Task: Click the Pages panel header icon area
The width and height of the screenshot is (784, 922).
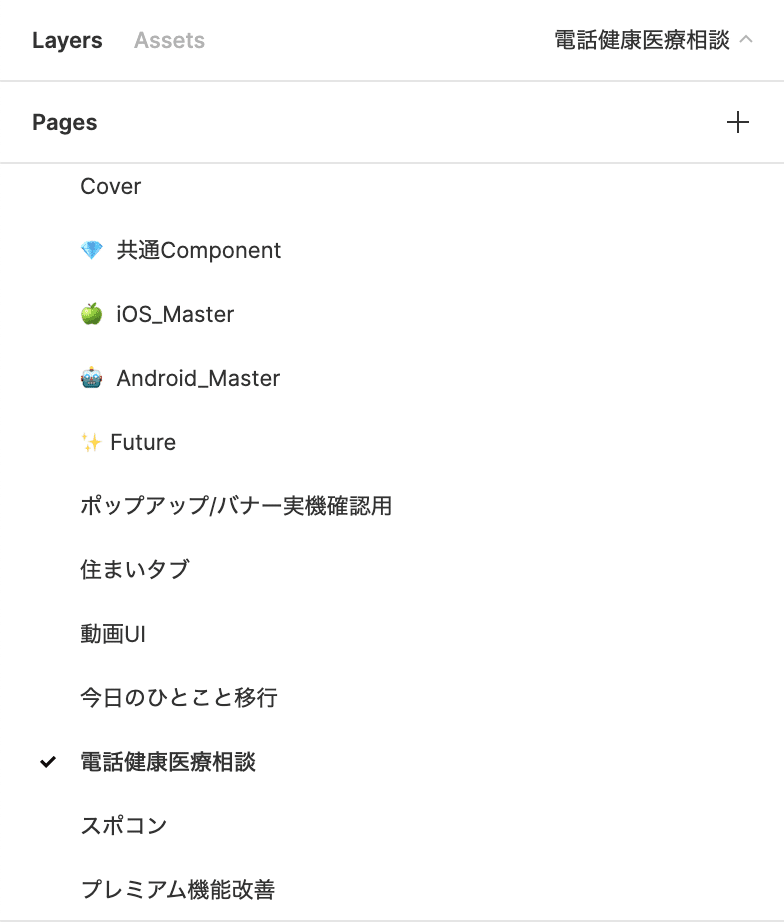Action: [x=64, y=122]
